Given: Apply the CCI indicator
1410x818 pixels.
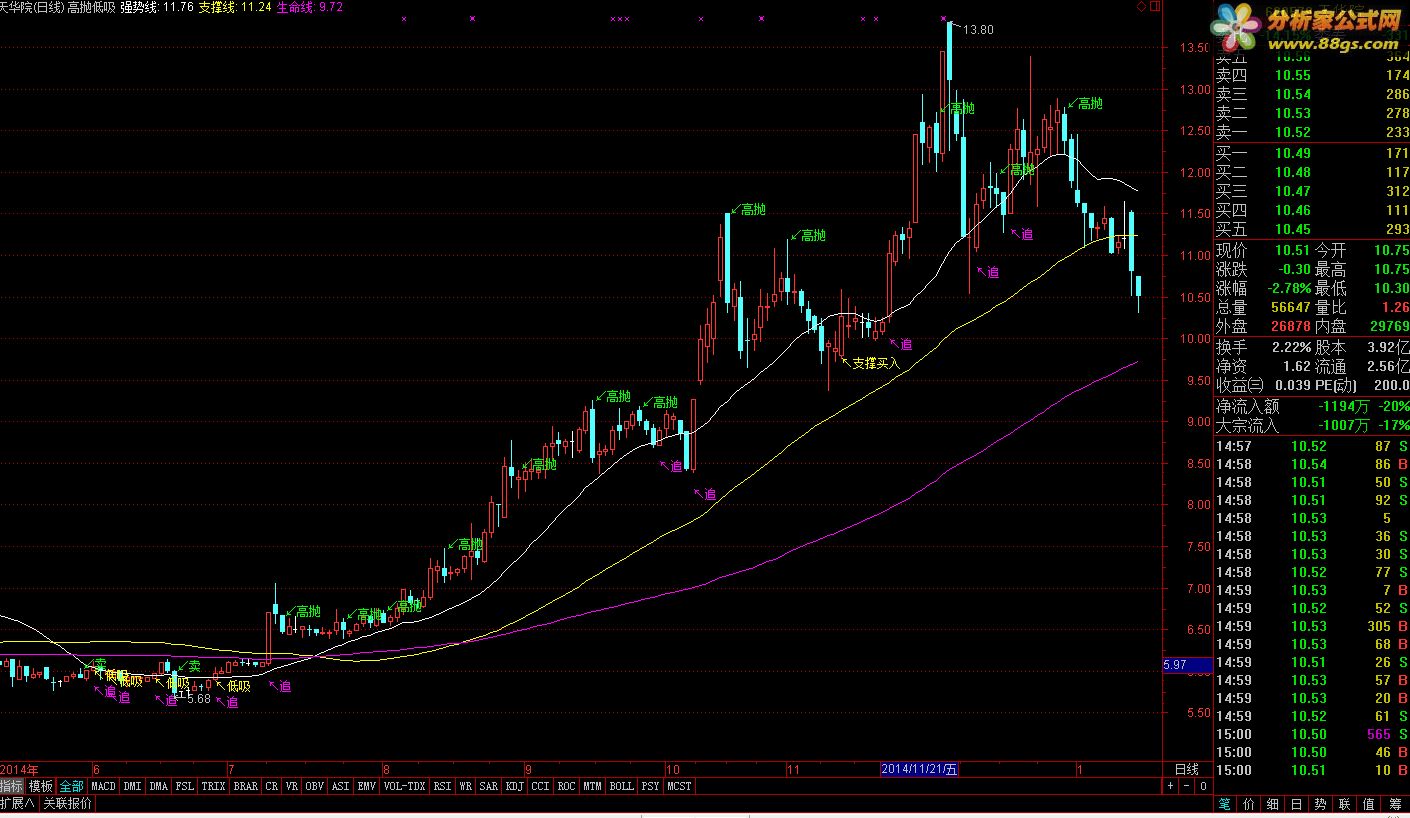Looking at the screenshot, I should [541, 786].
